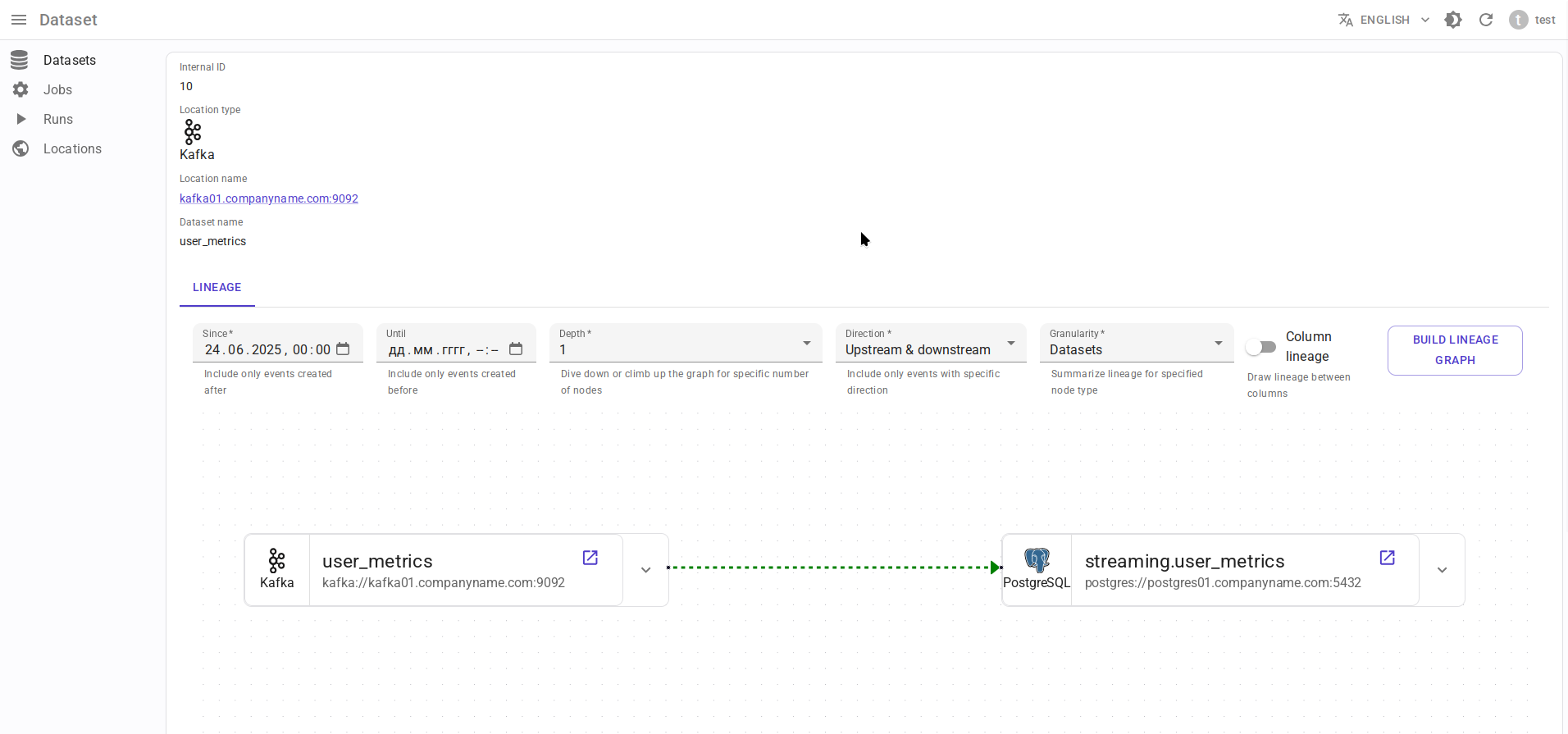Go to Jobs in the sidebar

tap(57, 89)
